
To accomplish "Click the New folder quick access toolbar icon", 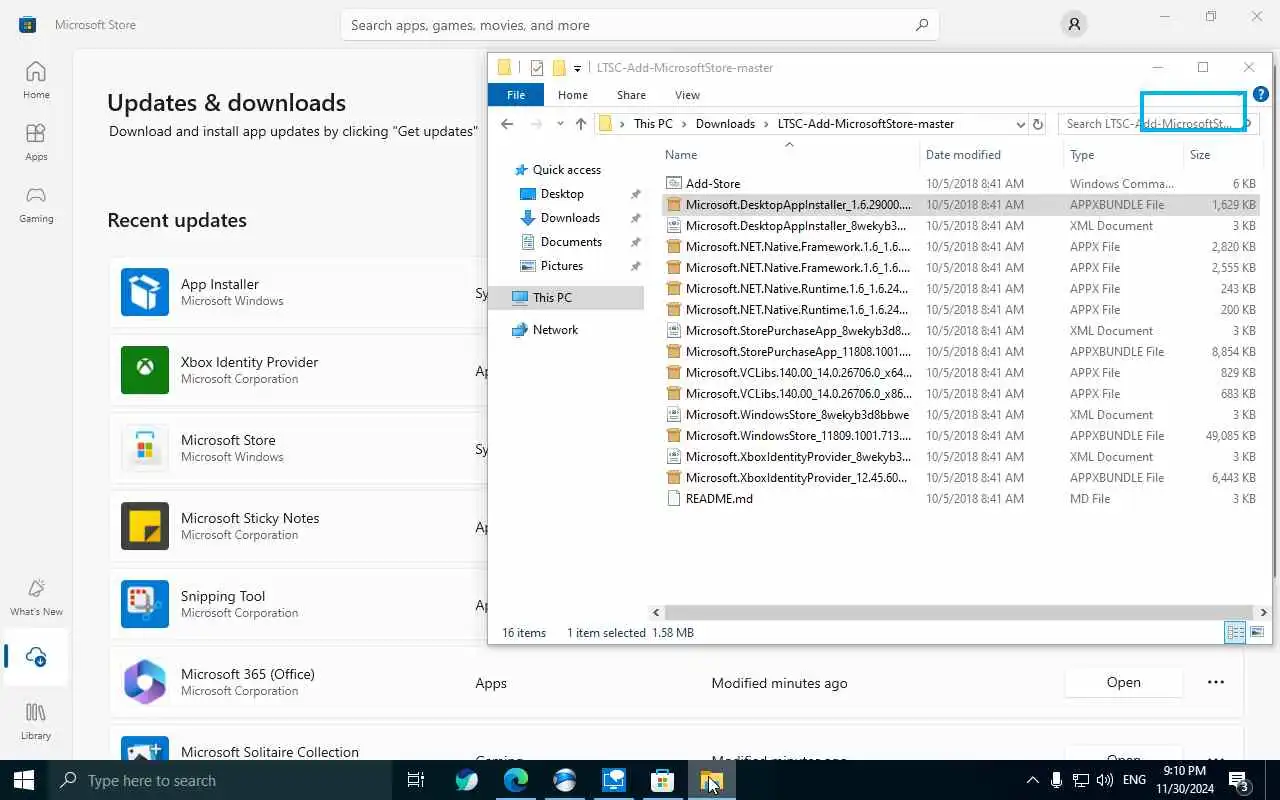I will [x=559, y=68].
